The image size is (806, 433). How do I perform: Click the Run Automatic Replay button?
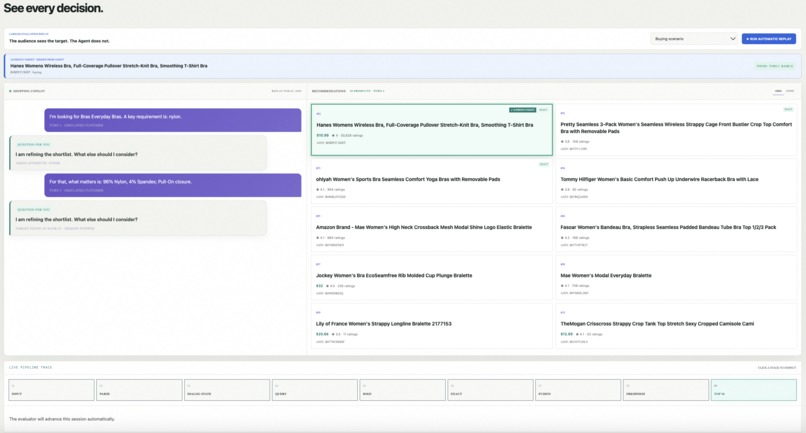768,39
